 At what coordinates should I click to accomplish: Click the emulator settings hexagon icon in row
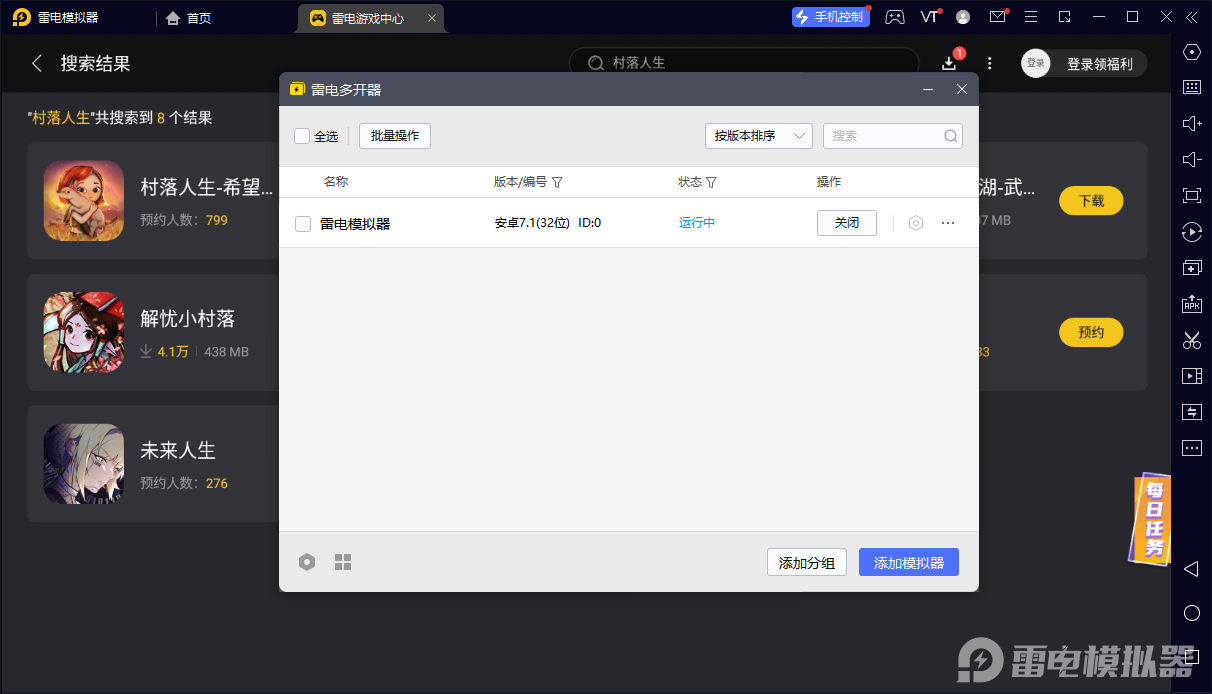[915, 223]
